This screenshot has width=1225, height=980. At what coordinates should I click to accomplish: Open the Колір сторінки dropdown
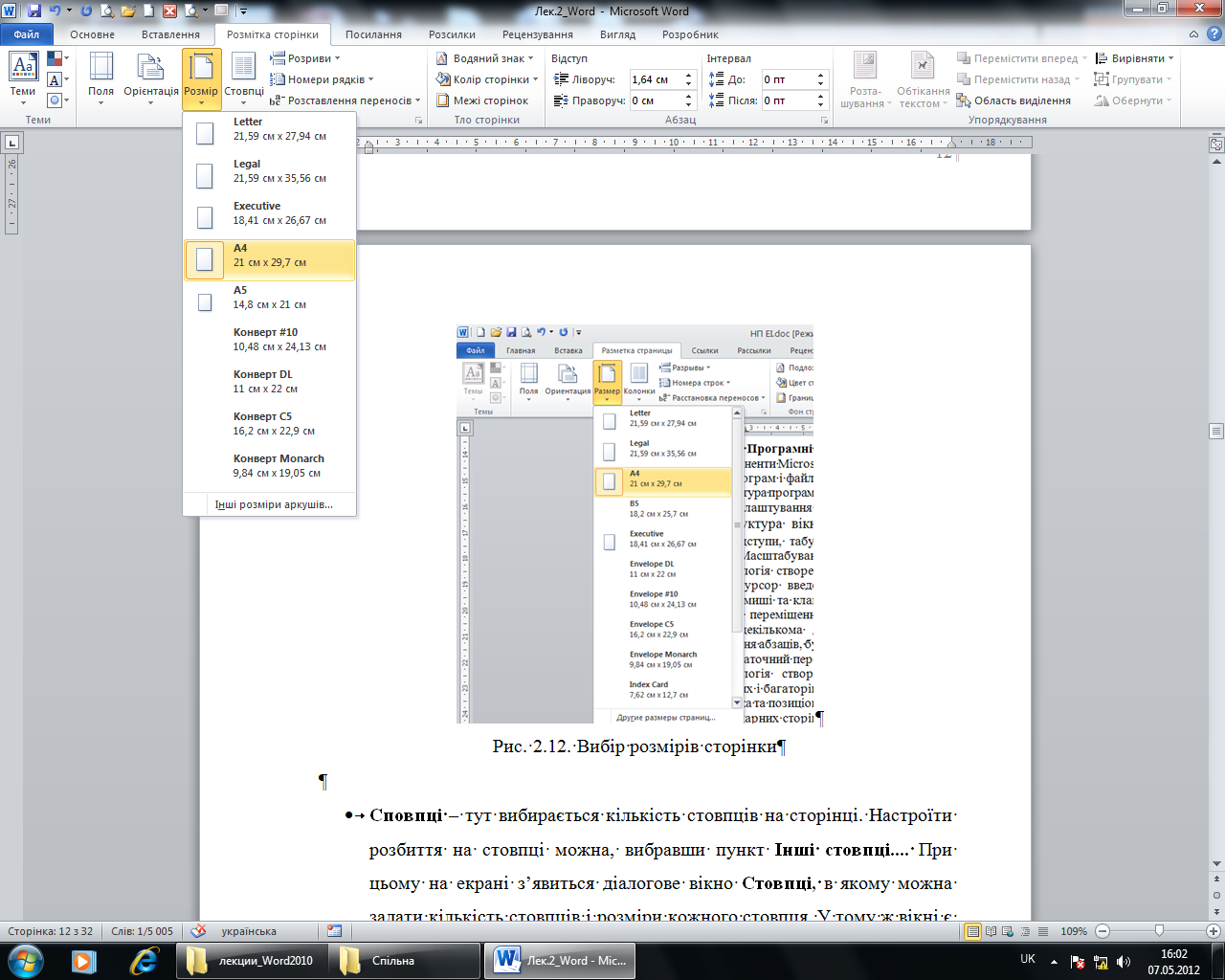coord(487,79)
